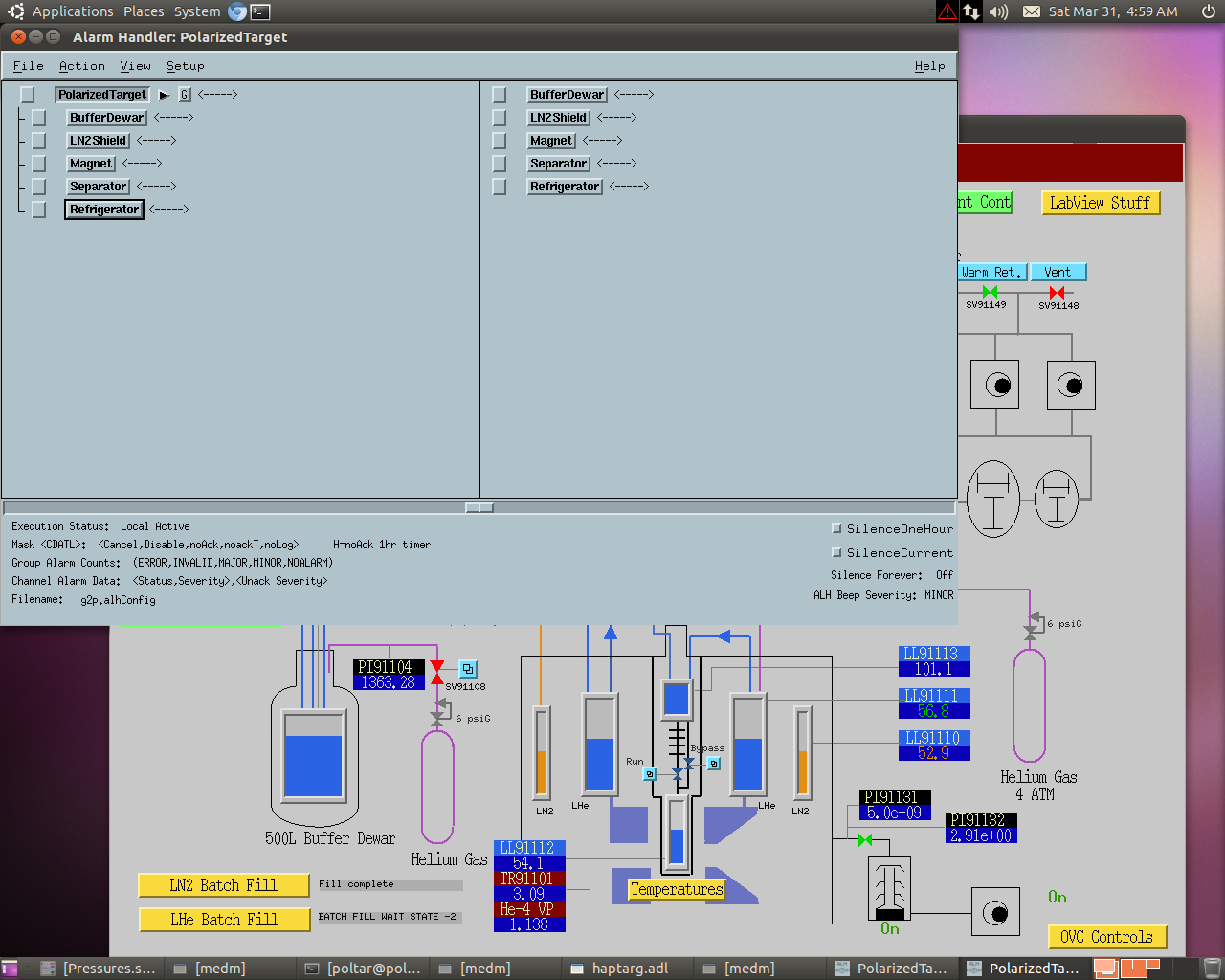Click the turbo pump symbol marked On

click(x=890, y=888)
